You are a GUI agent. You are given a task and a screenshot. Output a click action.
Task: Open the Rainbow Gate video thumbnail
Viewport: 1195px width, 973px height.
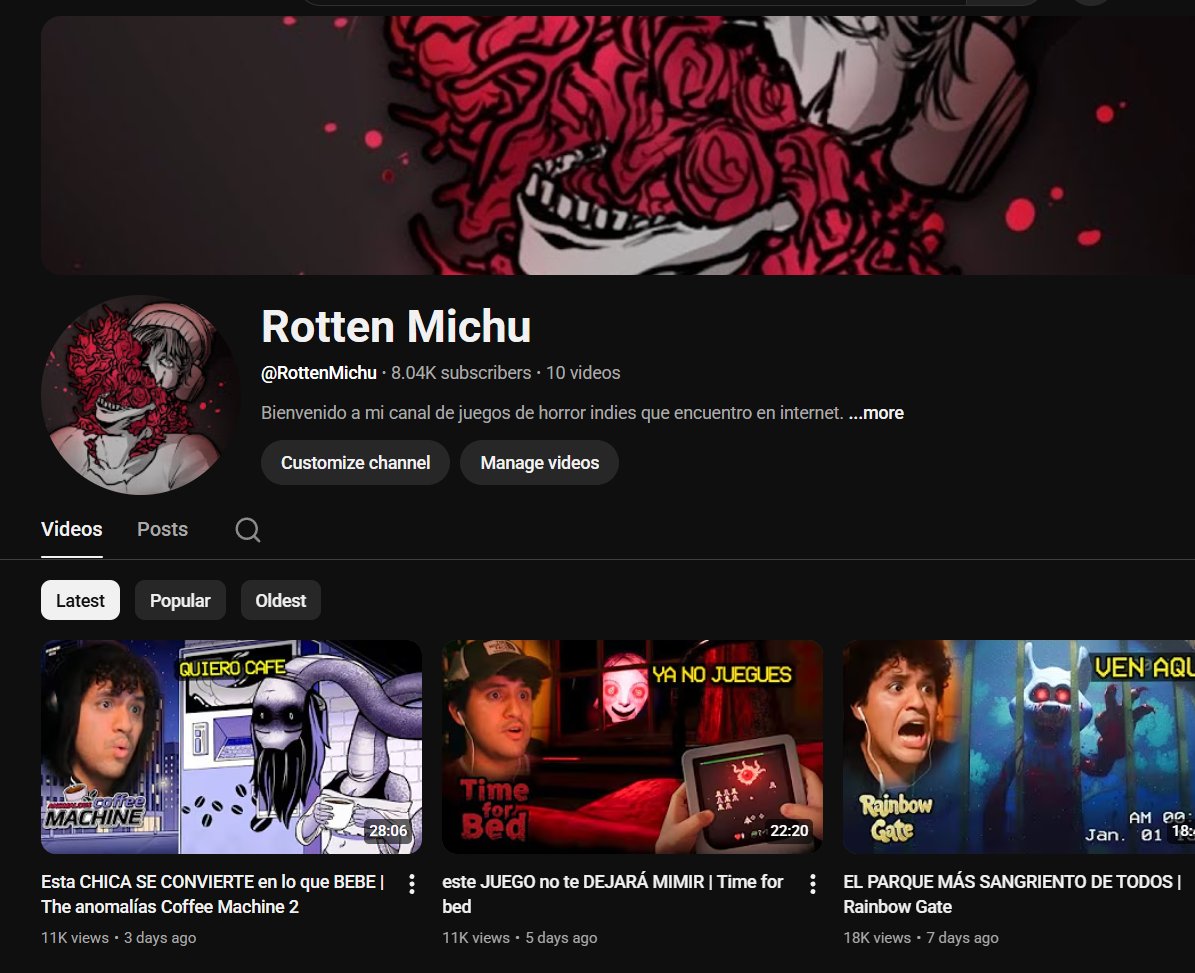coord(1018,746)
